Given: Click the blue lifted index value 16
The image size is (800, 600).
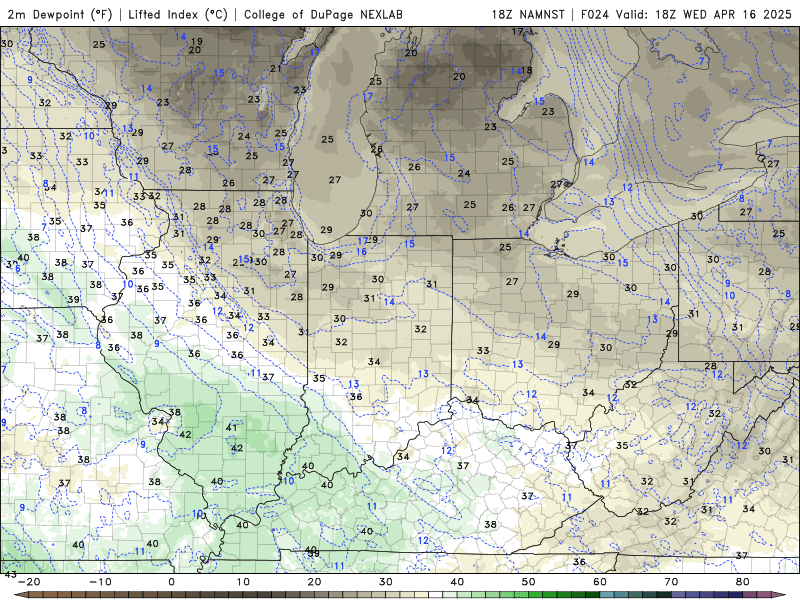Looking at the screenshot, I should tap(361, 252).
